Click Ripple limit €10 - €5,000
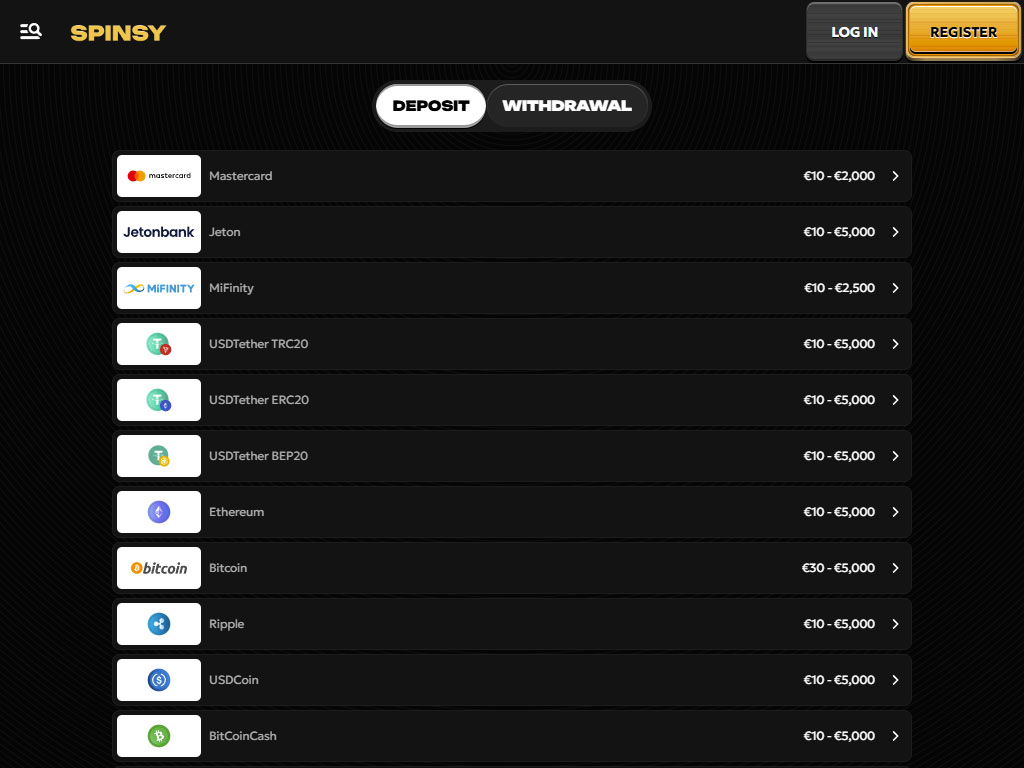The image size is (1024, 768). tap(839, 624)
